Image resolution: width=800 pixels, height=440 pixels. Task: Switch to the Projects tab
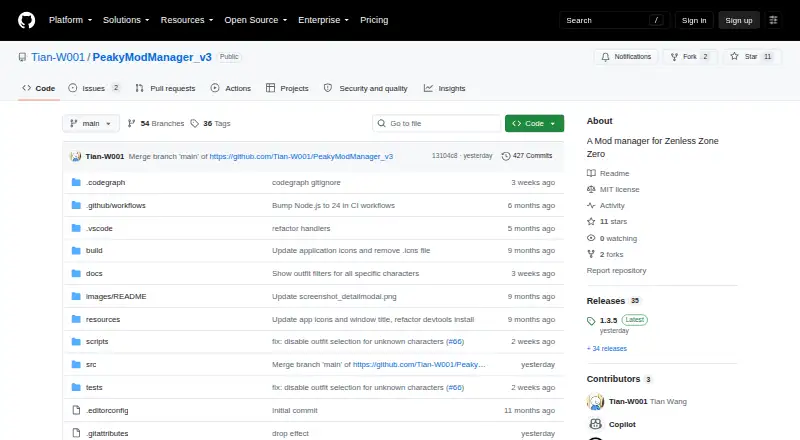click(287, 88)
